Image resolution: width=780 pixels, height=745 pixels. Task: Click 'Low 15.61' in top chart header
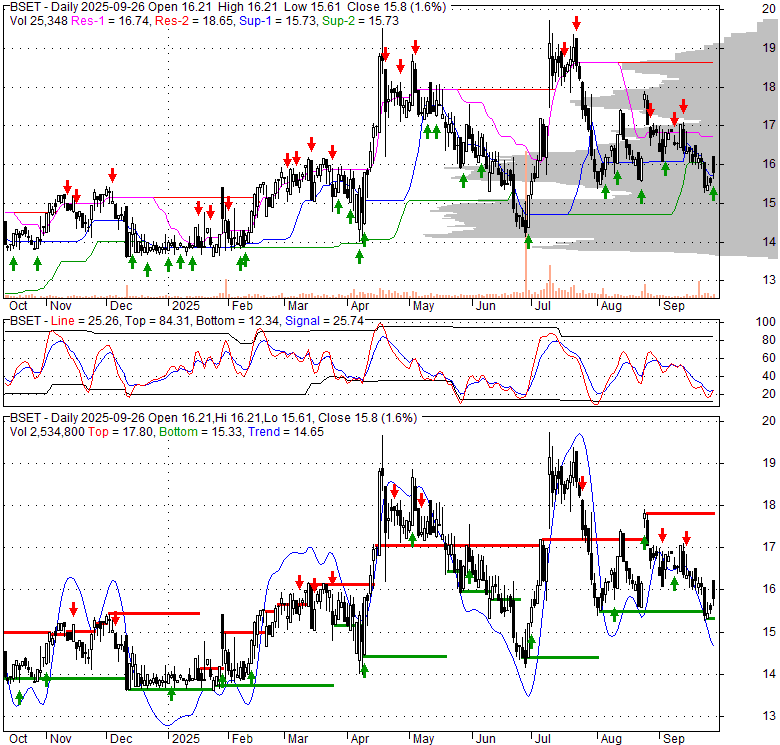312,7
